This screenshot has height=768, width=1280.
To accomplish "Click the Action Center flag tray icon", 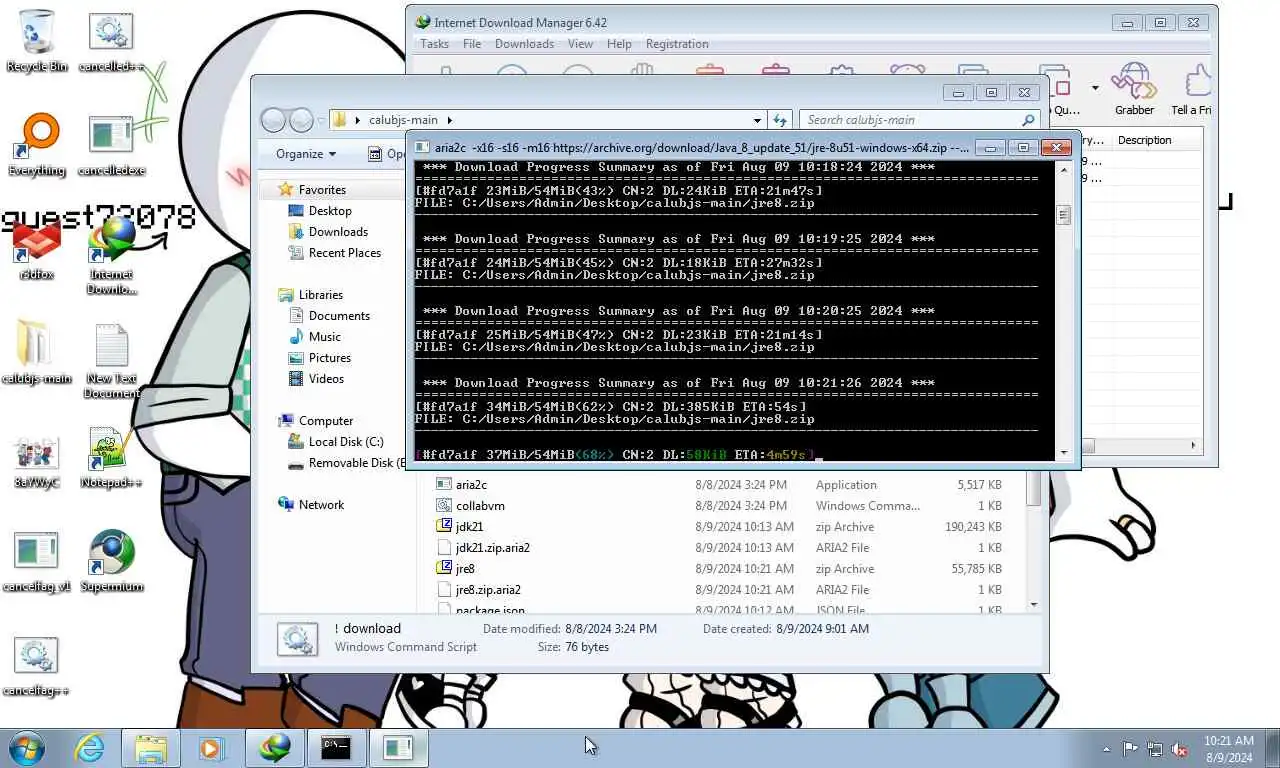I will (1130, 749).
